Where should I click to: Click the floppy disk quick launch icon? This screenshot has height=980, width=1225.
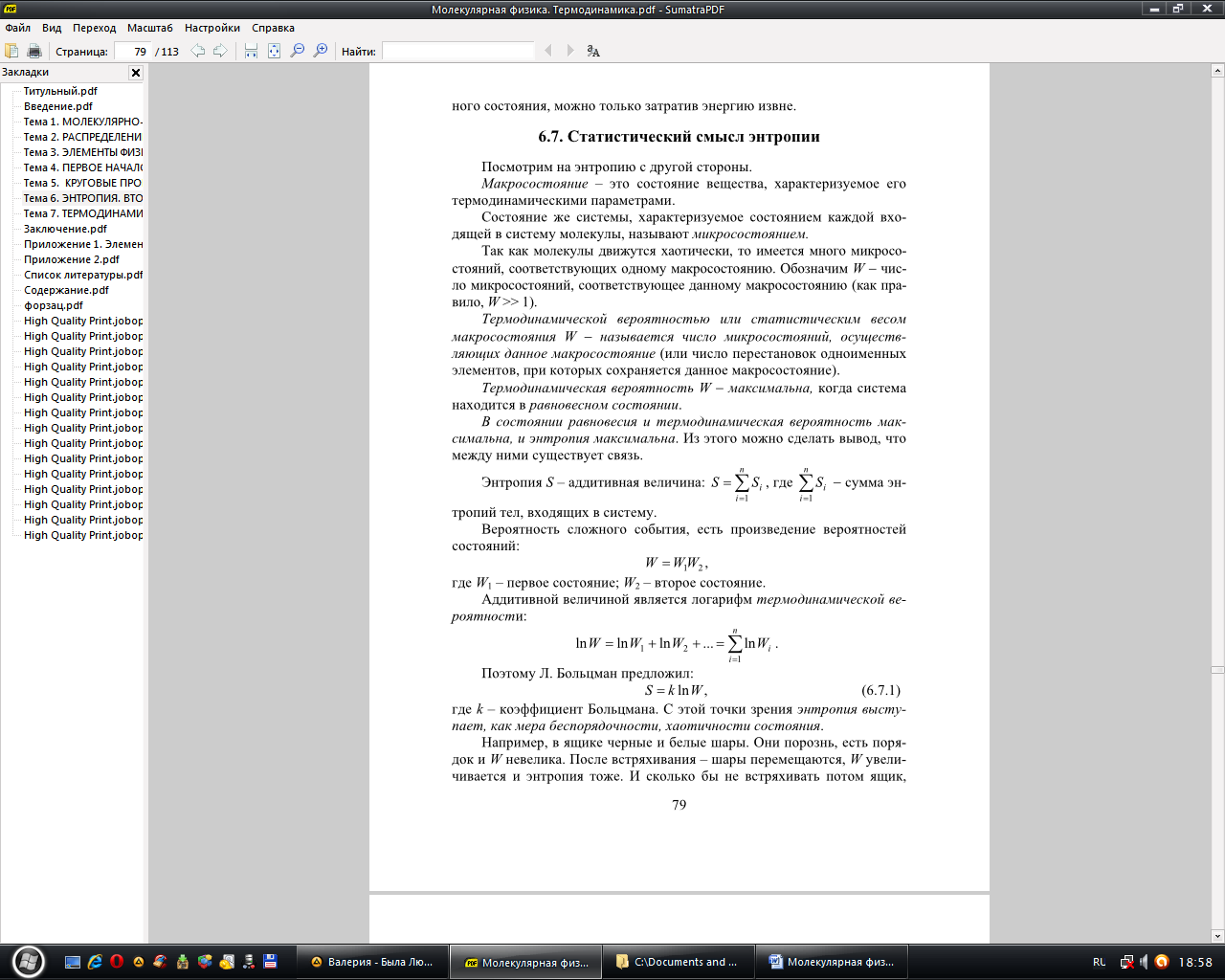tap(271, 962)
